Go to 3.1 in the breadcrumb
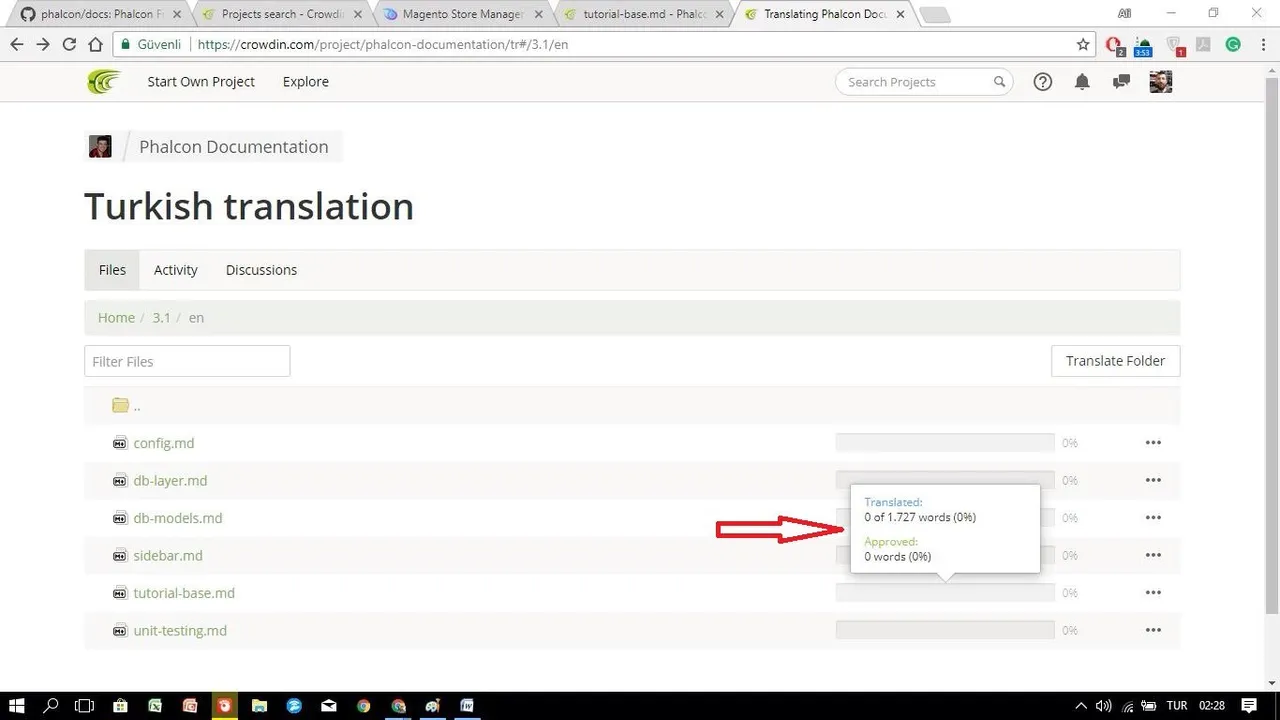The height and width of the screenshot is (720, 1280). coord(161,318)
